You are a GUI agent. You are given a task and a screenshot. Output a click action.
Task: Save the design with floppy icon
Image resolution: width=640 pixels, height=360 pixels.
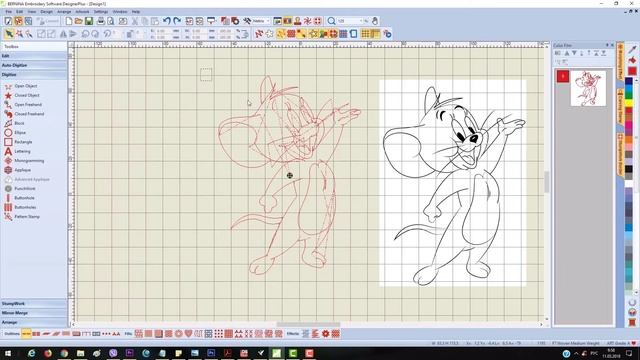click(89, 21)
